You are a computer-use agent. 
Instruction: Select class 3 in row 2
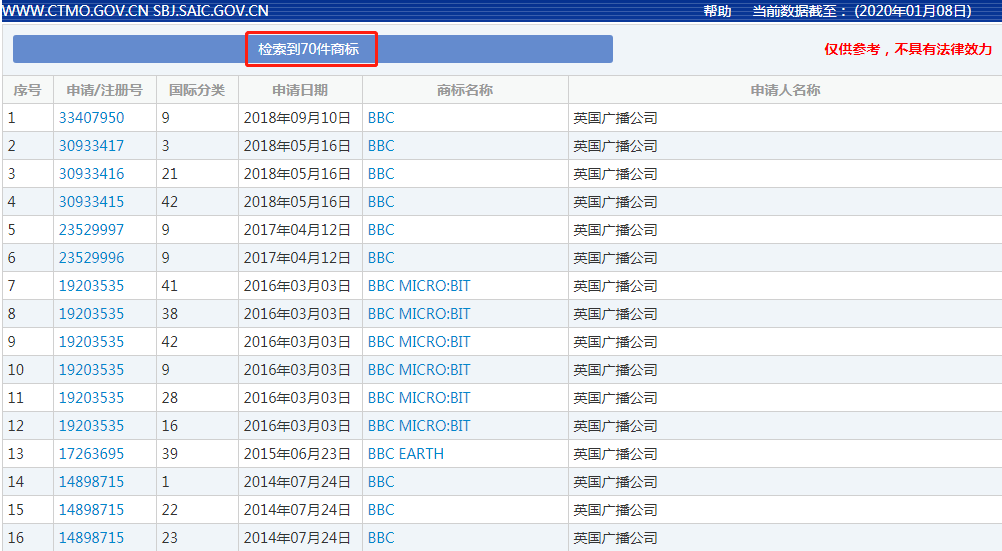166,146
